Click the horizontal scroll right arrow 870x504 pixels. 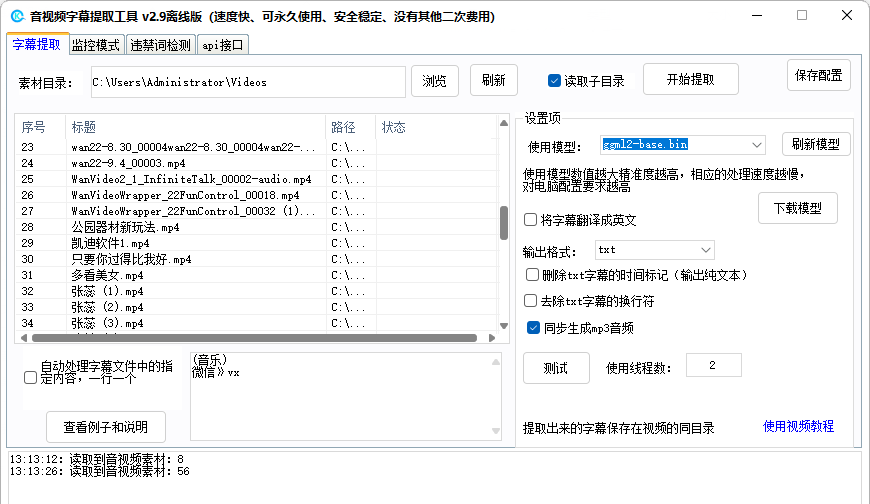point(492,338)
